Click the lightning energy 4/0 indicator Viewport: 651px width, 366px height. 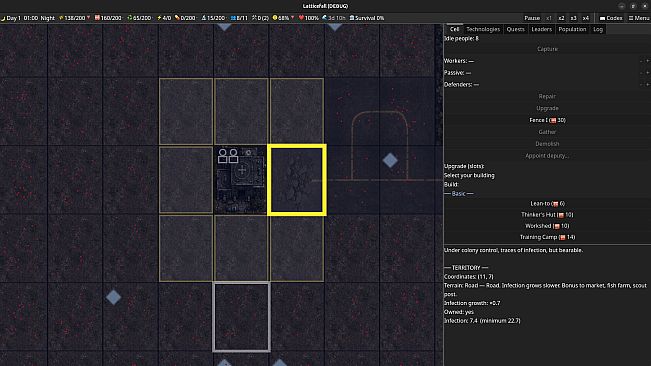164,18
